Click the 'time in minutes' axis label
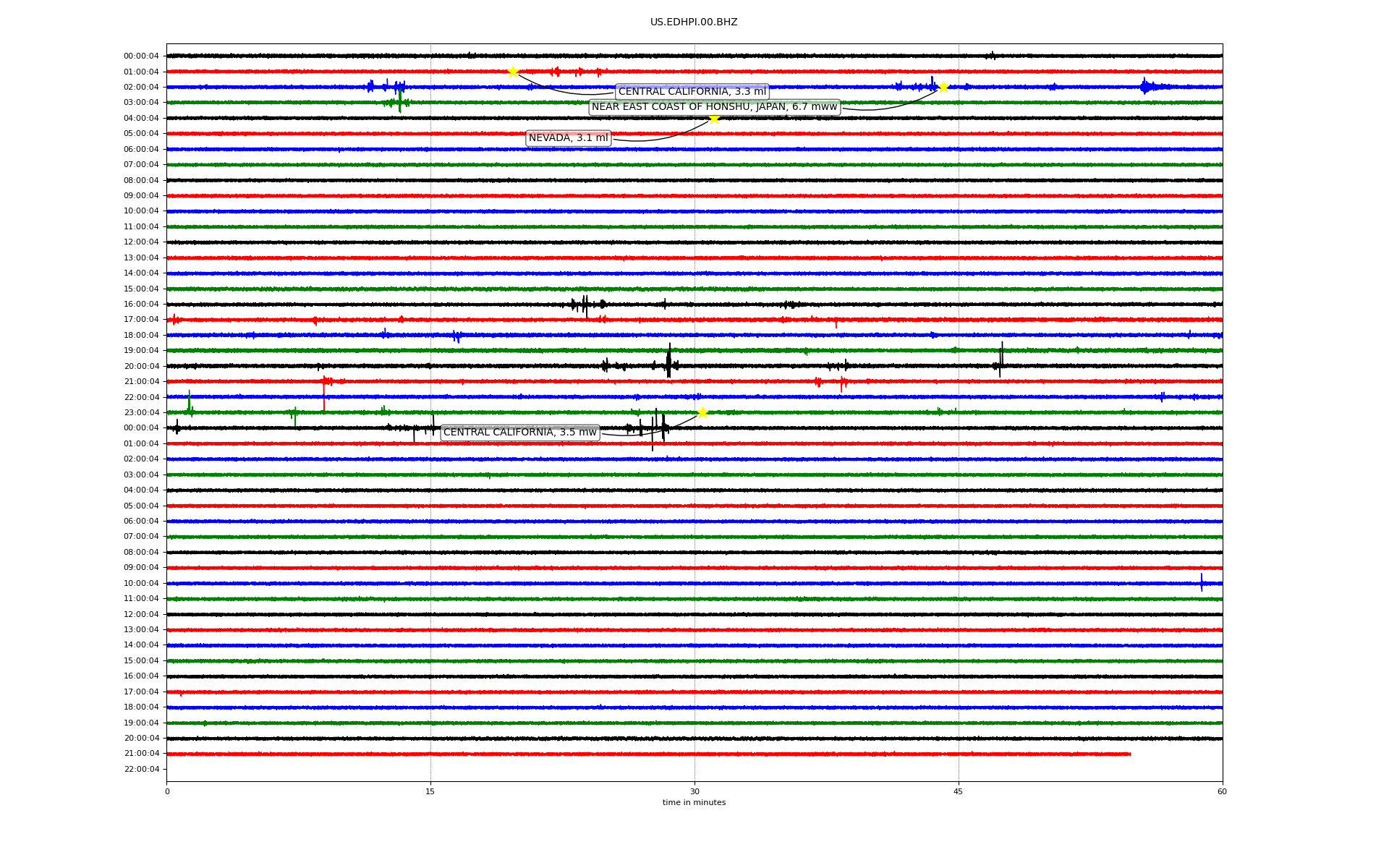Viewport: 1389px width, 868px height. coord(693,803)
